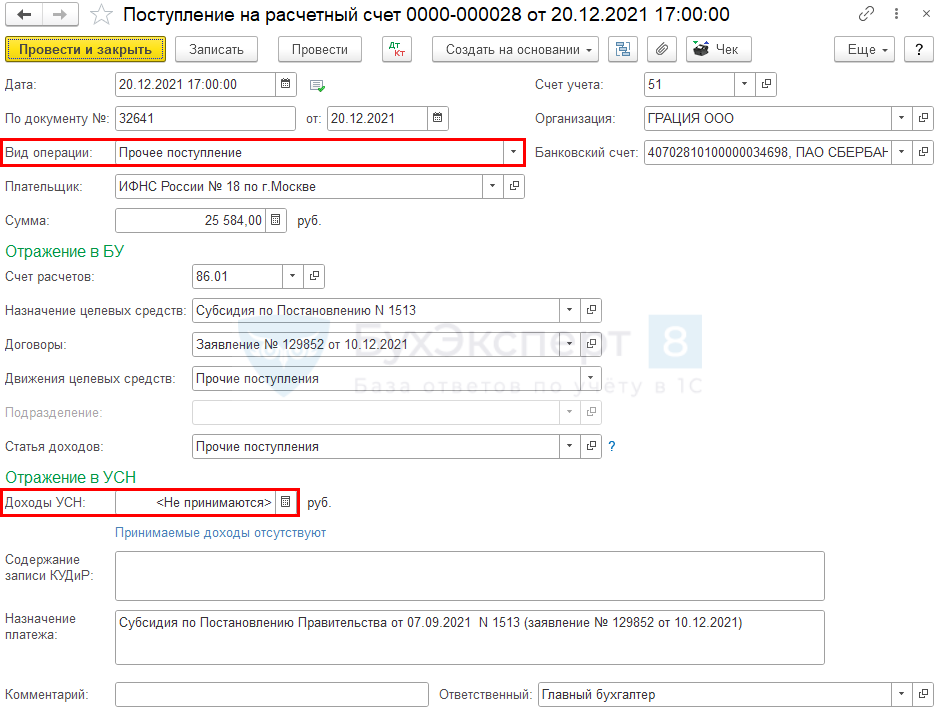The width and height of the screenshot is (941, 713).
Task: Open Счет расчетов 86.01 details
Action: click(x=314, y=276)
